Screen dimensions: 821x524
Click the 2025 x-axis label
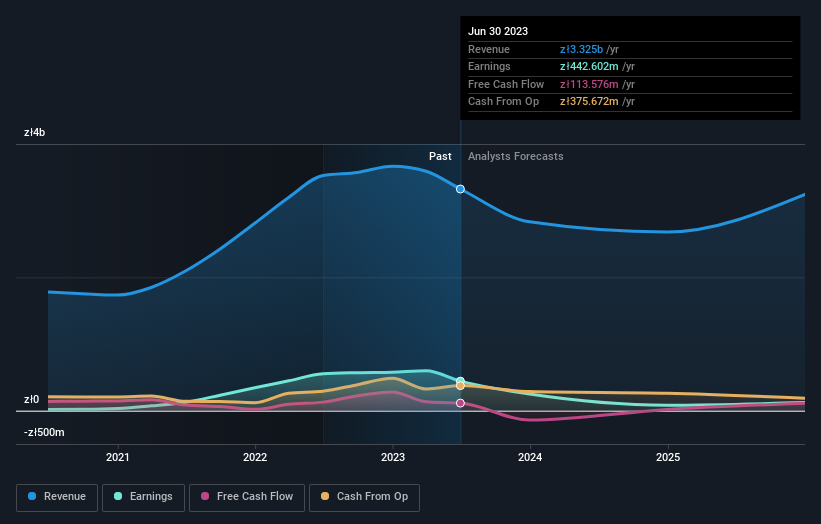tap(668, 457)
